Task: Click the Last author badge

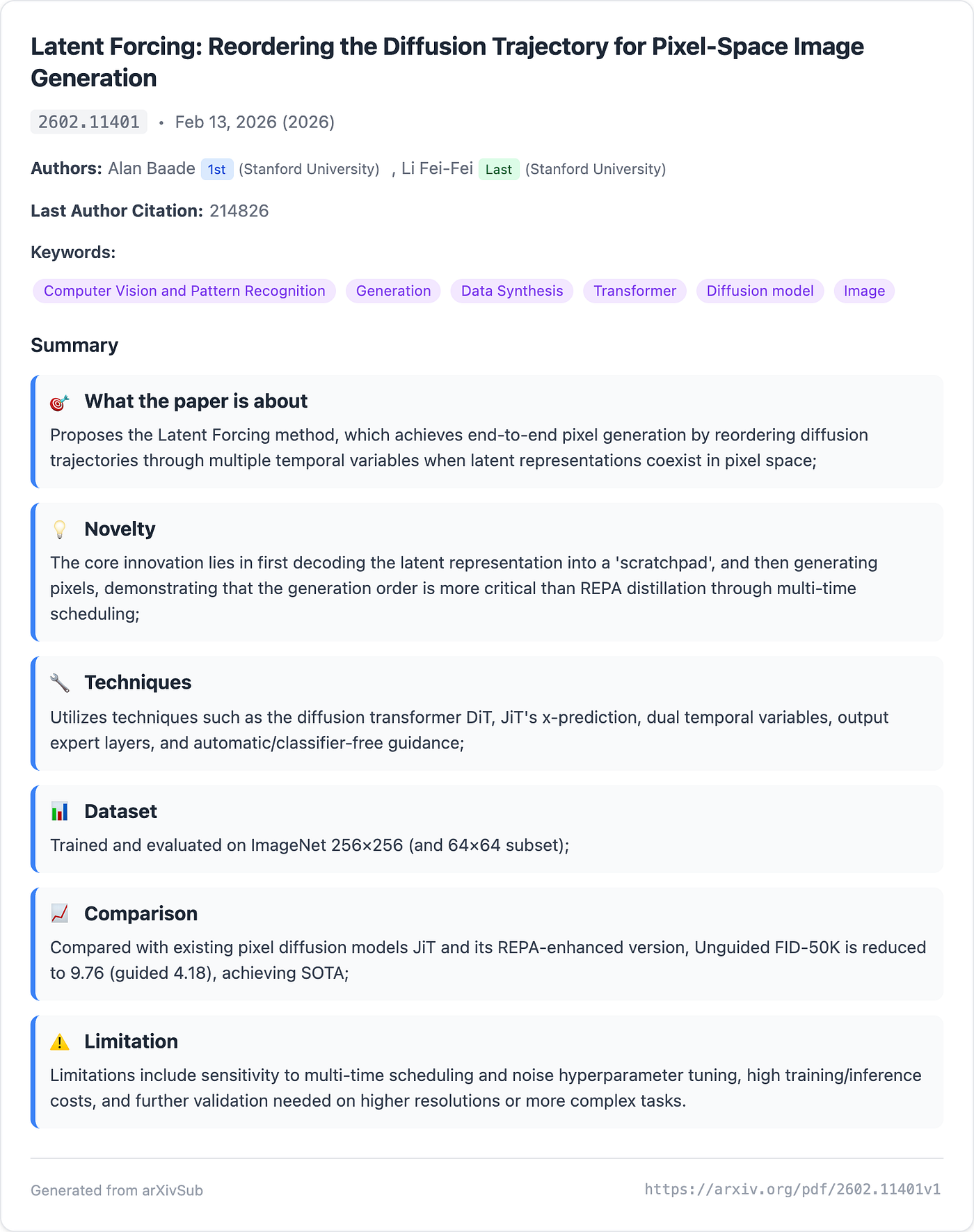Action: (x=499, y=169)
